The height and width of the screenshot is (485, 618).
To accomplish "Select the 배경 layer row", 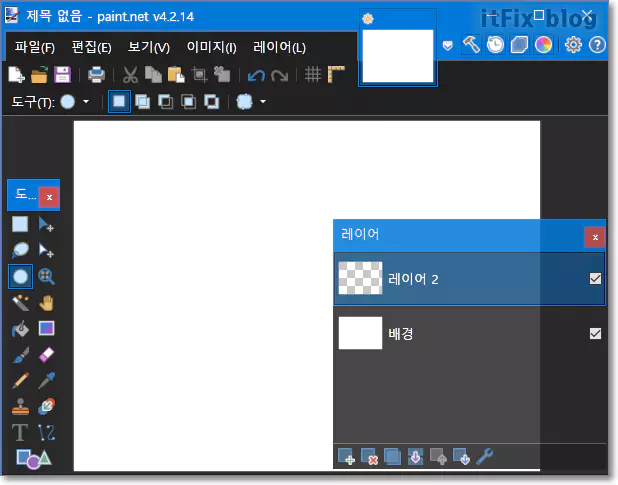I will pyautogui.click(x=469, y=333).
